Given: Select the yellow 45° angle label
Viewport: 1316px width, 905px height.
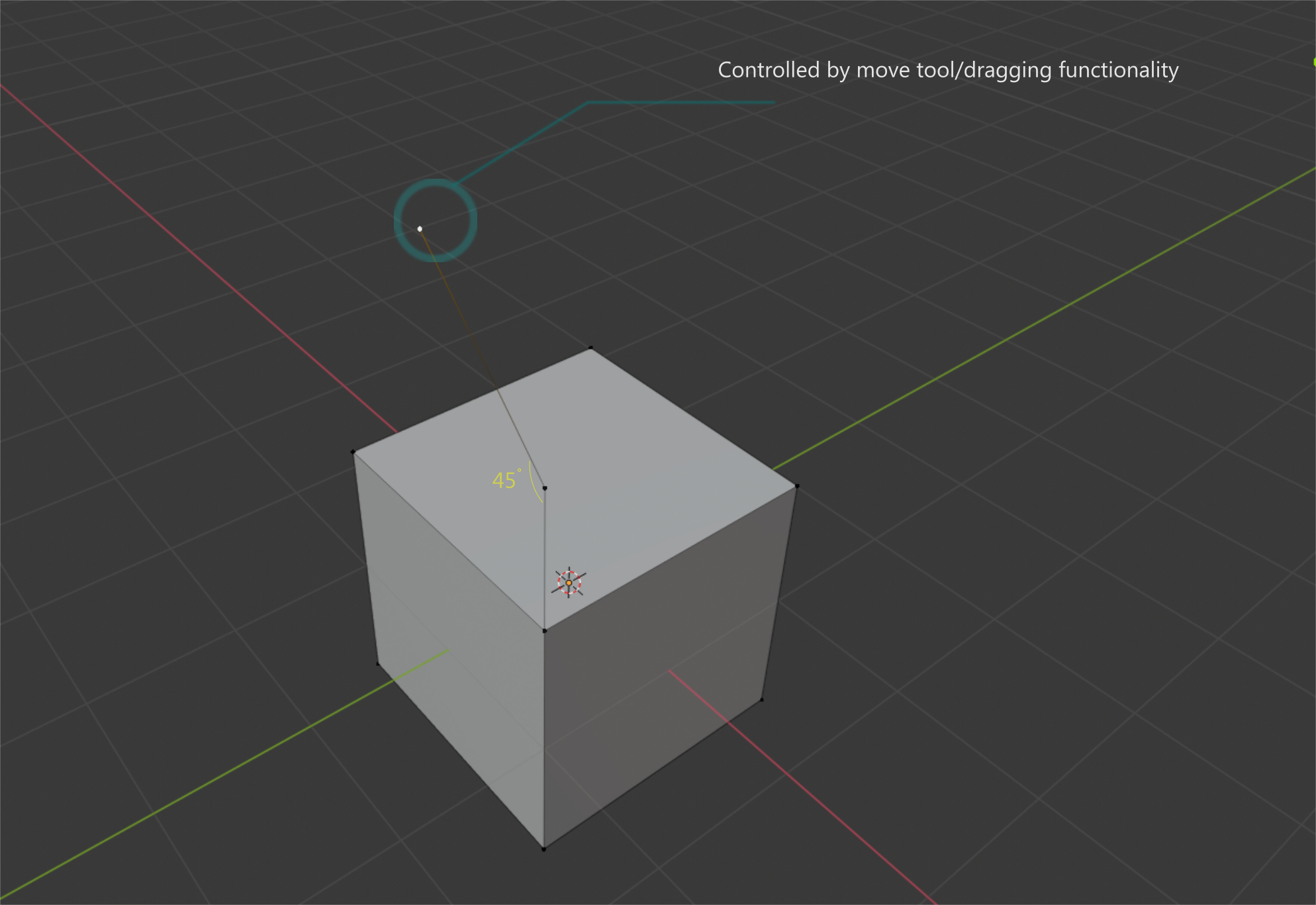Looking at the screenshot, I should (x=506, y=479).
